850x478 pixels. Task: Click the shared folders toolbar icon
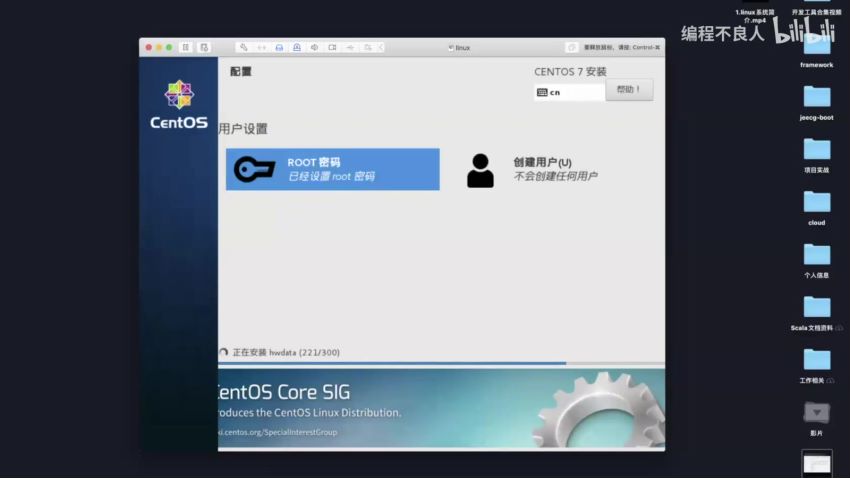(368, 48)
